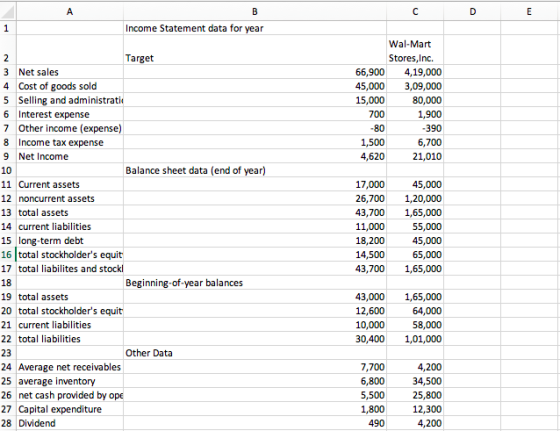Image resolution: width=560 pixels, height=431 pixels.
Task: Select column B header
Action: coord(255,12)
